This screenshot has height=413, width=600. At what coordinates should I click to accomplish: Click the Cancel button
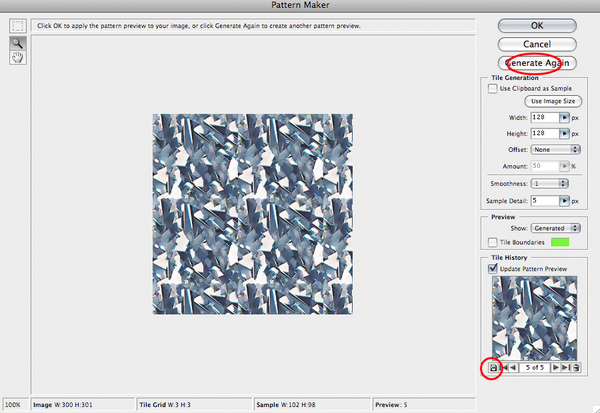[537, 44]
